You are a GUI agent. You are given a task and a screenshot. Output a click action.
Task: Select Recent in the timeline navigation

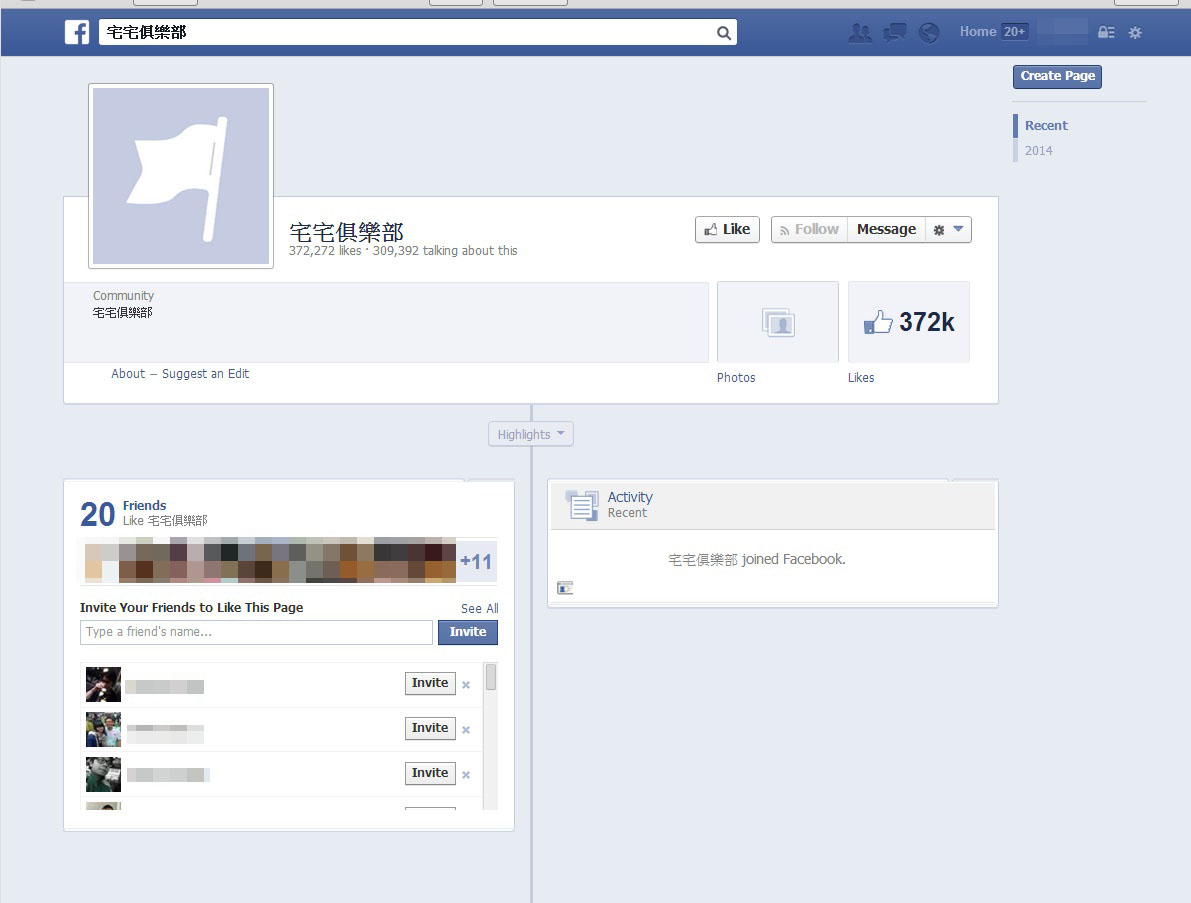pos(1046,125)
